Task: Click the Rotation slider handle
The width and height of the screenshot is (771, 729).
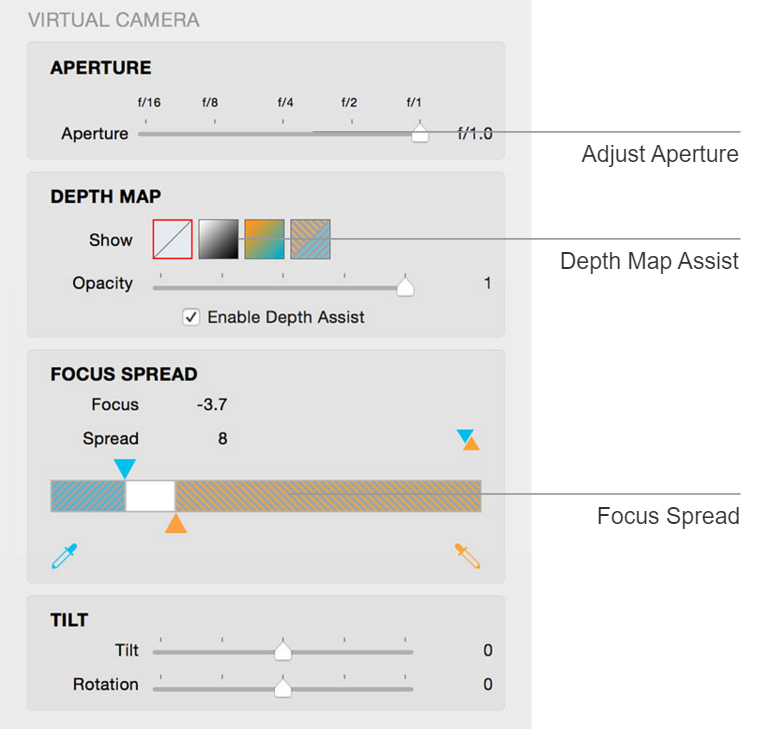Action: (x=283, y=687)
